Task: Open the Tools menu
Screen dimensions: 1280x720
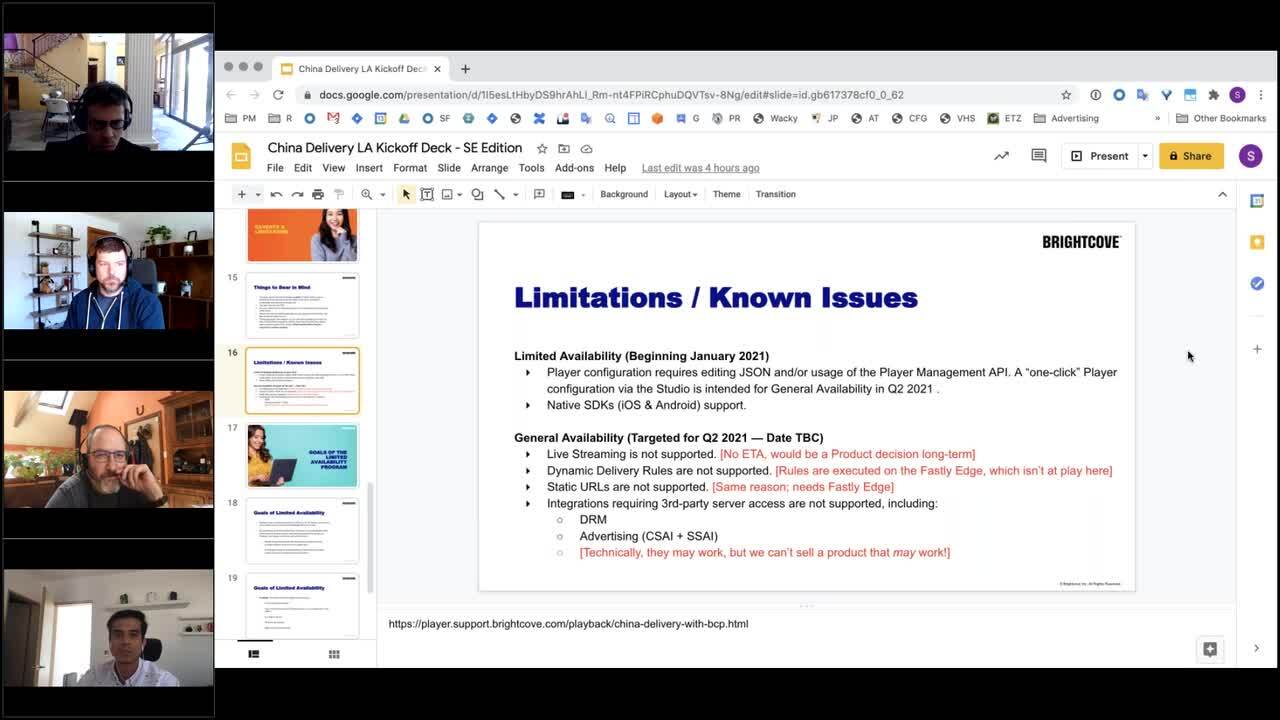Action: [531, 168]
